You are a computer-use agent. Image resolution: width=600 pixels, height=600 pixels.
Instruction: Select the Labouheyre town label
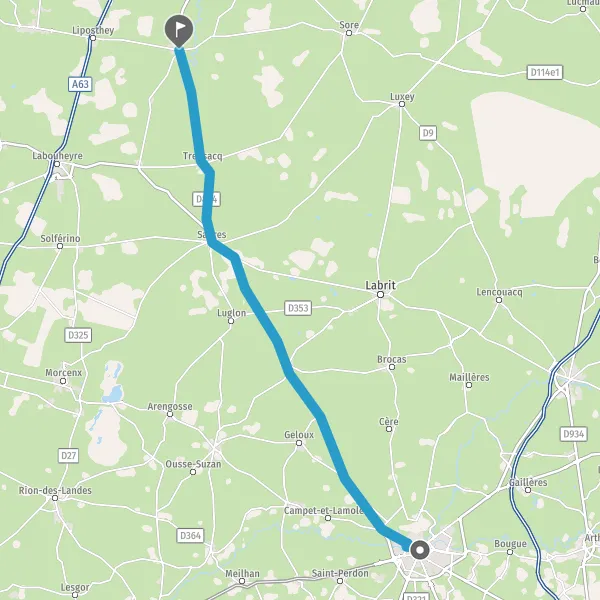(x=57, y=156)
